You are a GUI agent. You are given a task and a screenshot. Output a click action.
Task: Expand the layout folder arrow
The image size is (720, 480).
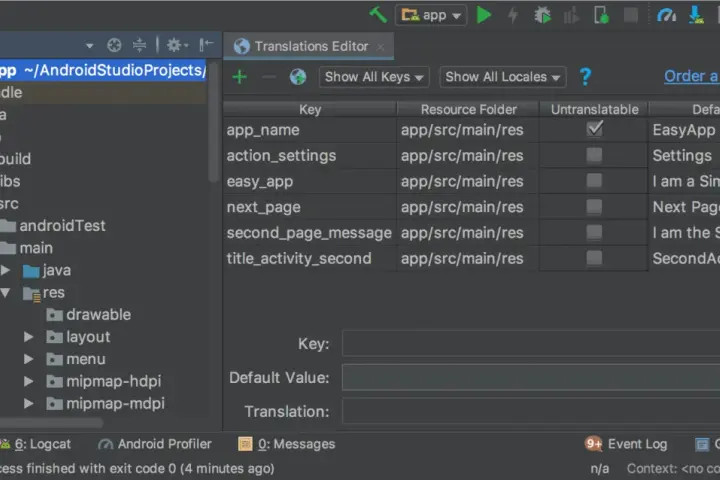point(28,337)
